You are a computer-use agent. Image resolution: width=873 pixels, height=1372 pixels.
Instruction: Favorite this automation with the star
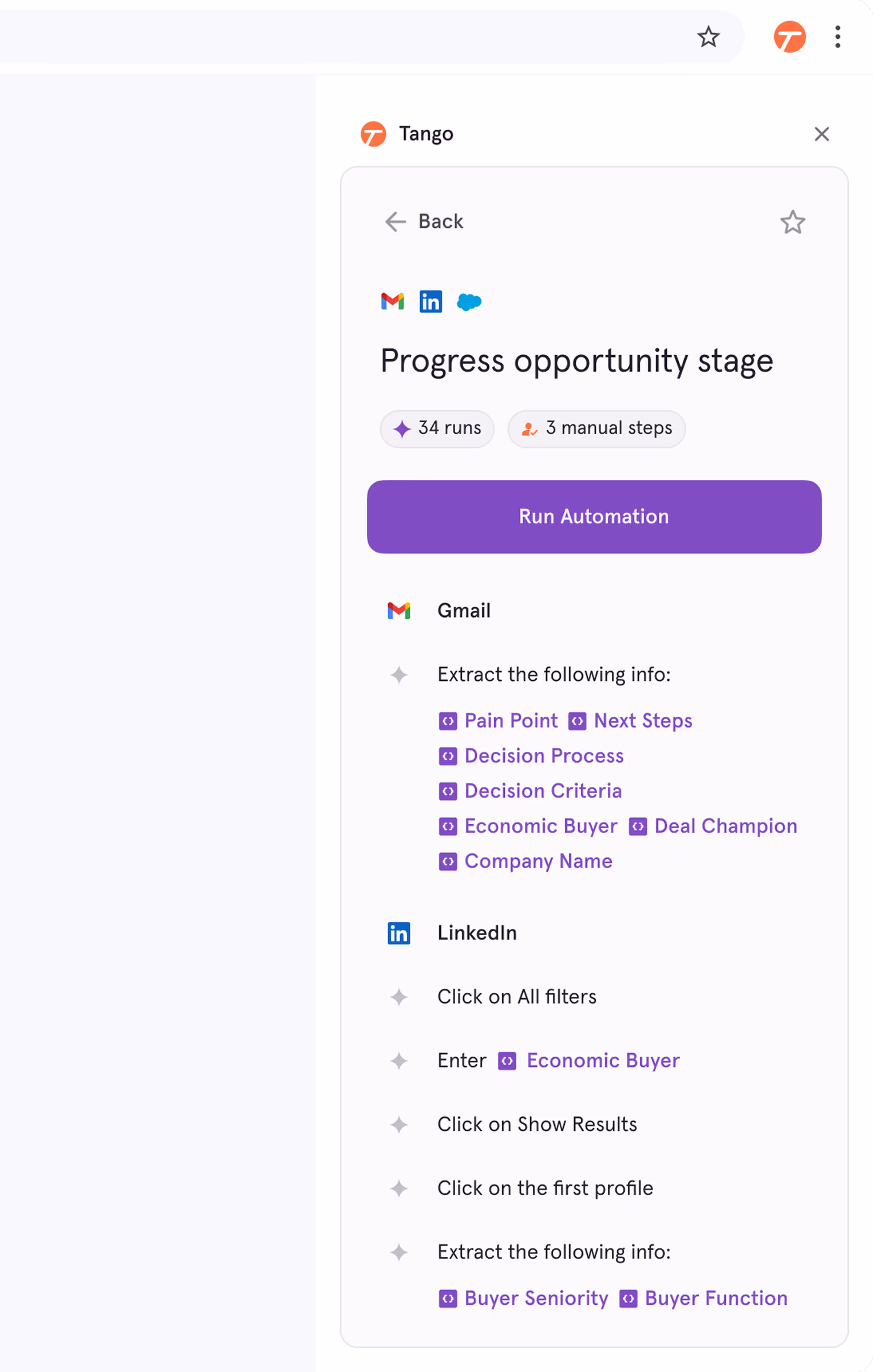click(x=792, y=222)
